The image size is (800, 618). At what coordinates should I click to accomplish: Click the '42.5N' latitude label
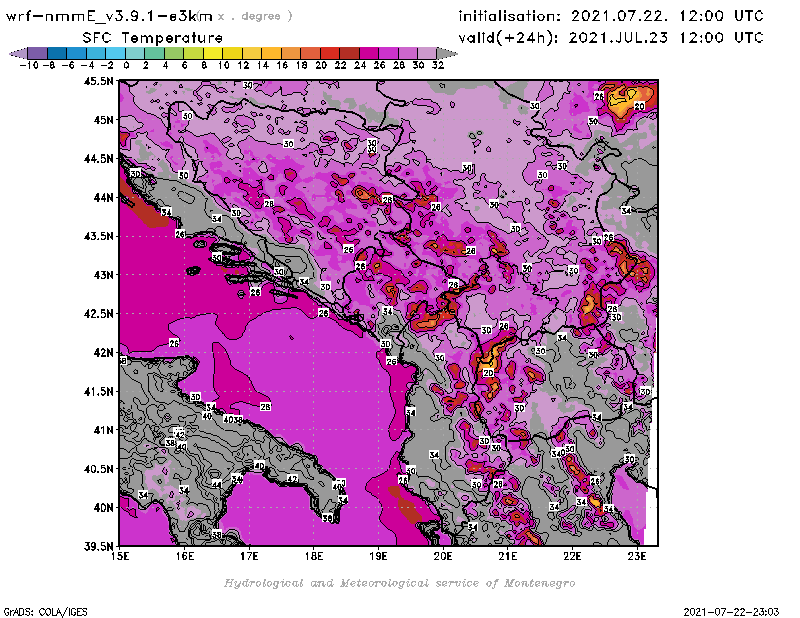point(98,314)
